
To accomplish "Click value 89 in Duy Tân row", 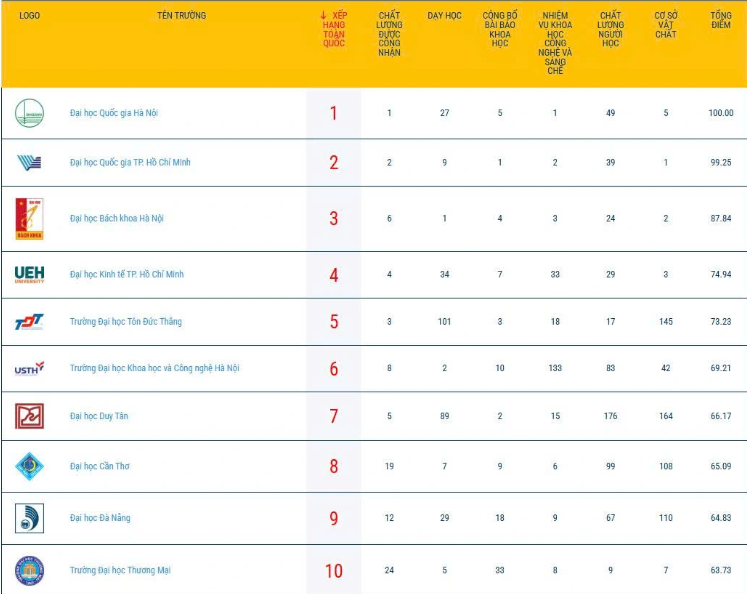I will pos(444,416).
